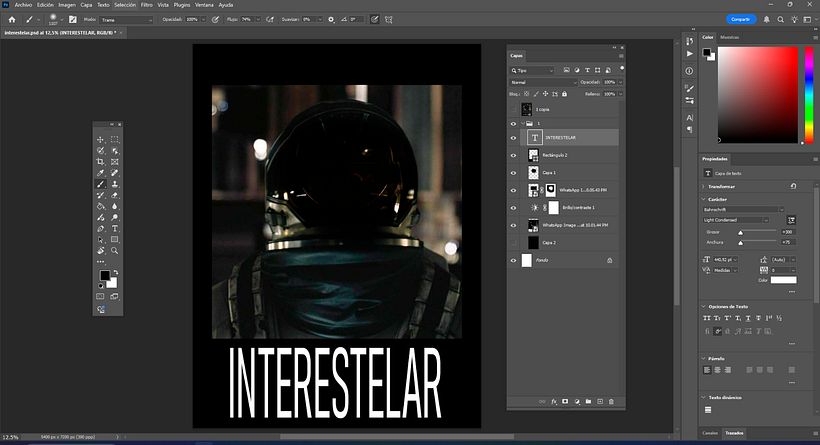Collapse the Párrafo section
This screenshot has height=445, width=820.
(704, 359)
